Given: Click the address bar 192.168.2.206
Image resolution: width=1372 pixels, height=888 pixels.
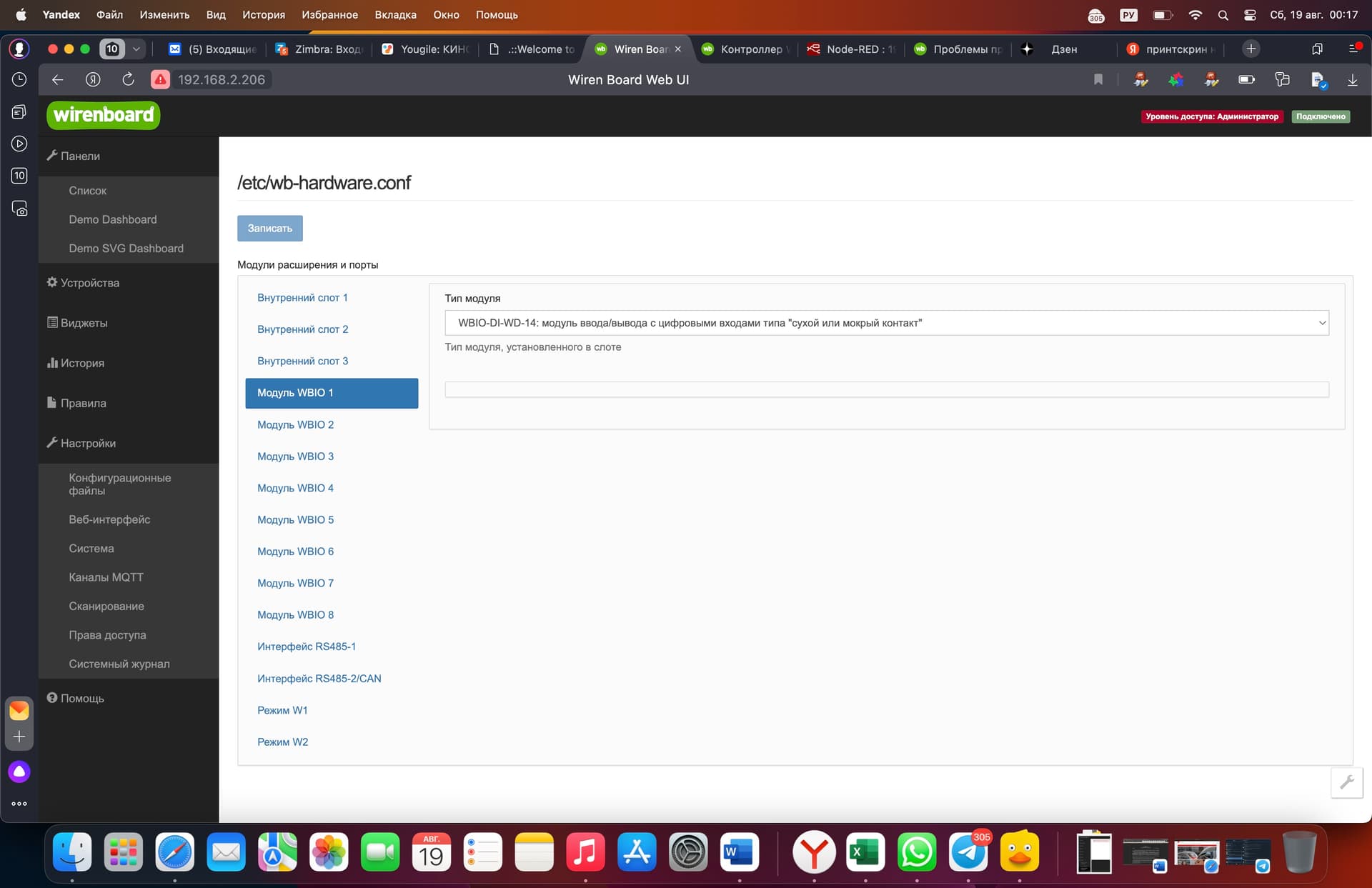Looking at the screenshot, I should tap(221, 80).
